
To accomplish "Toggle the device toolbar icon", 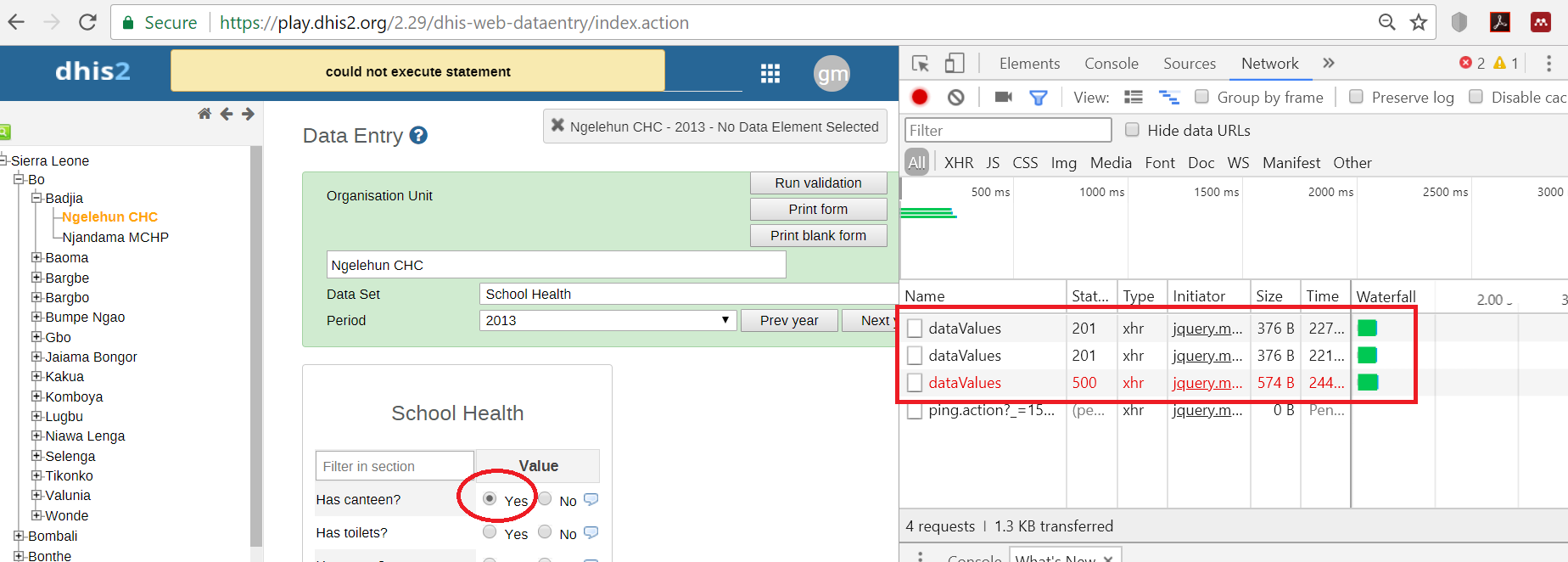I will 955,64.
